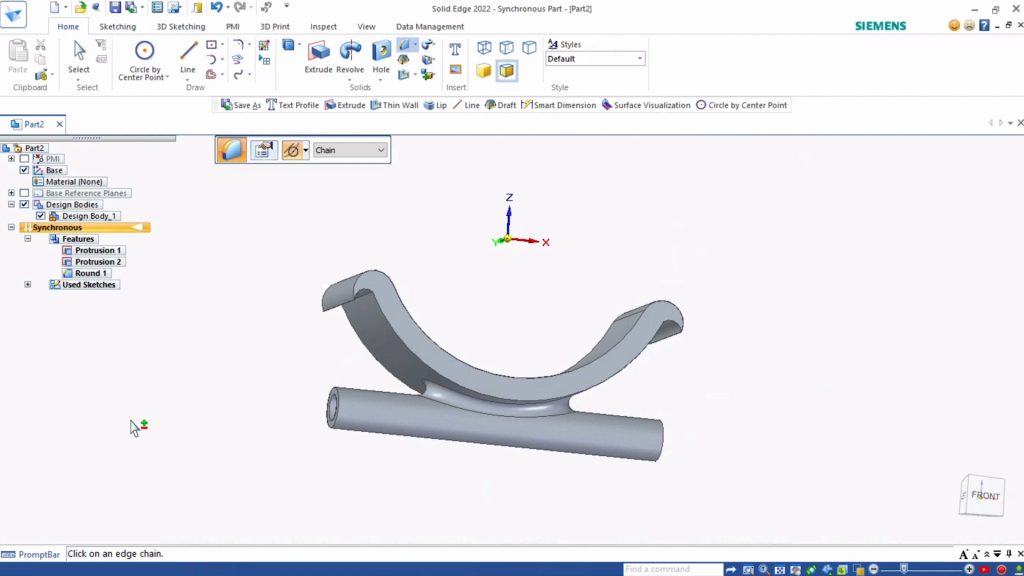1024x576 pixels.
Task: Collapse the Design Bodies node
Action: click(11, 204)
